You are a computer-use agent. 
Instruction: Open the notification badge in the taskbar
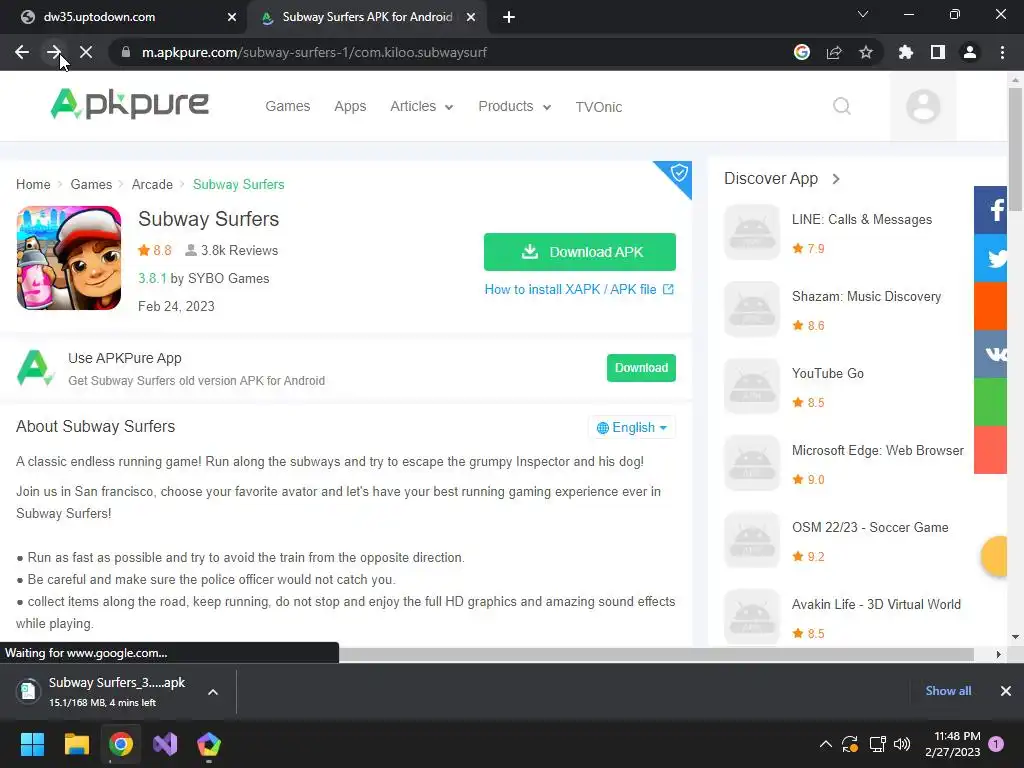[x=996, y=744]
